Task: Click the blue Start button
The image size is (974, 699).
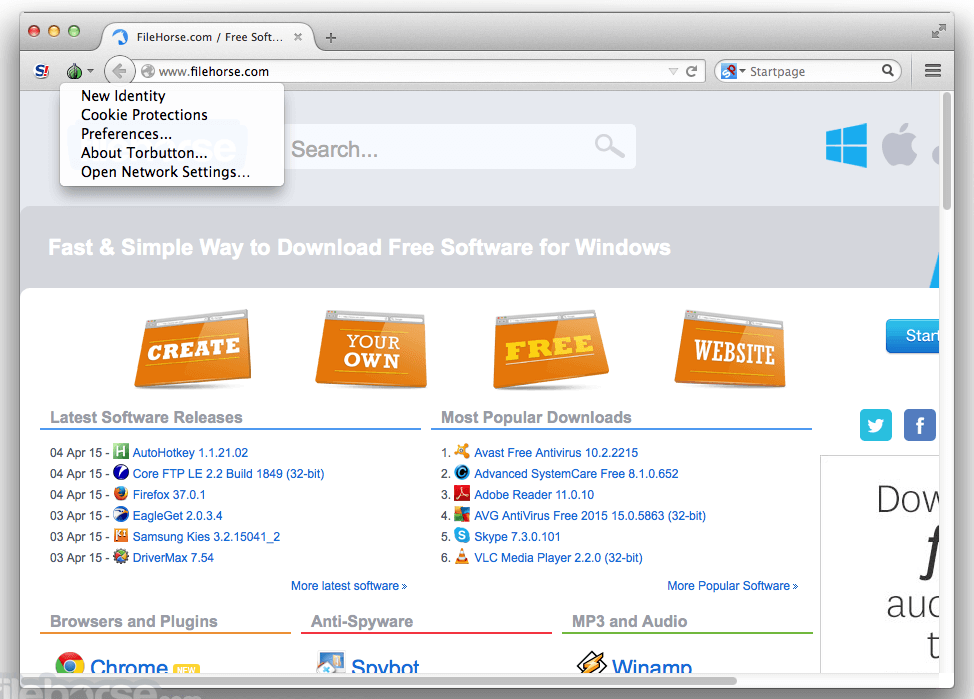Action: [x=912, y=336]
